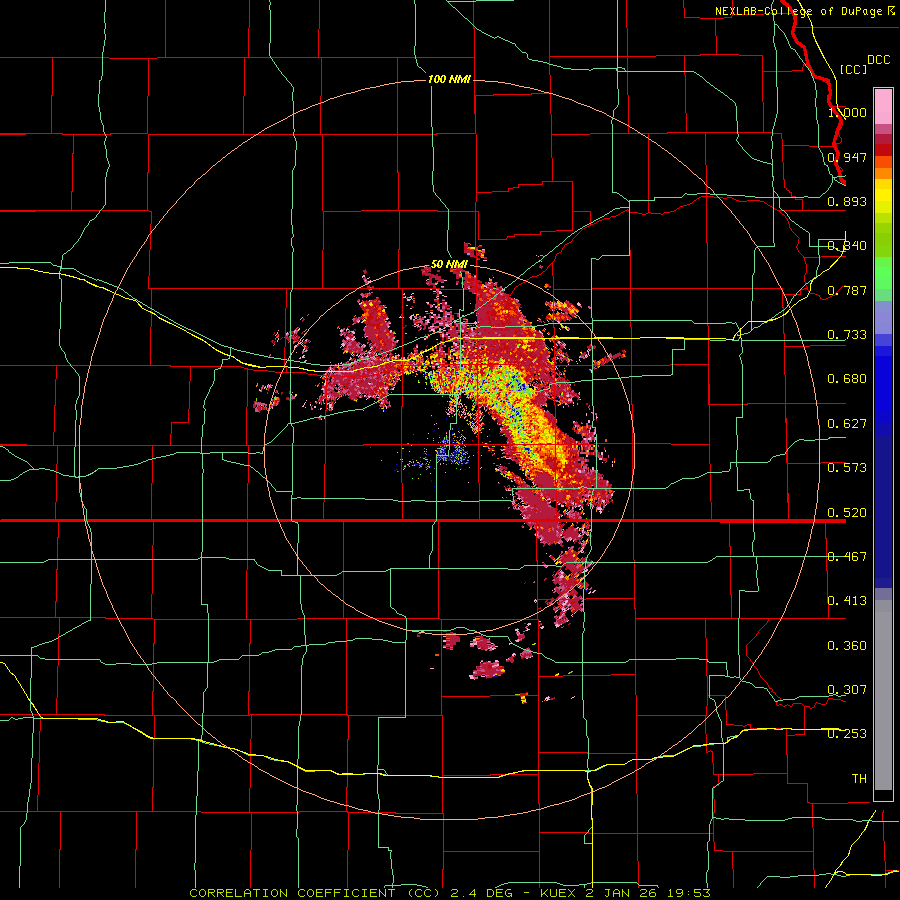Click the 0.413 scale value

pos(847,601)
